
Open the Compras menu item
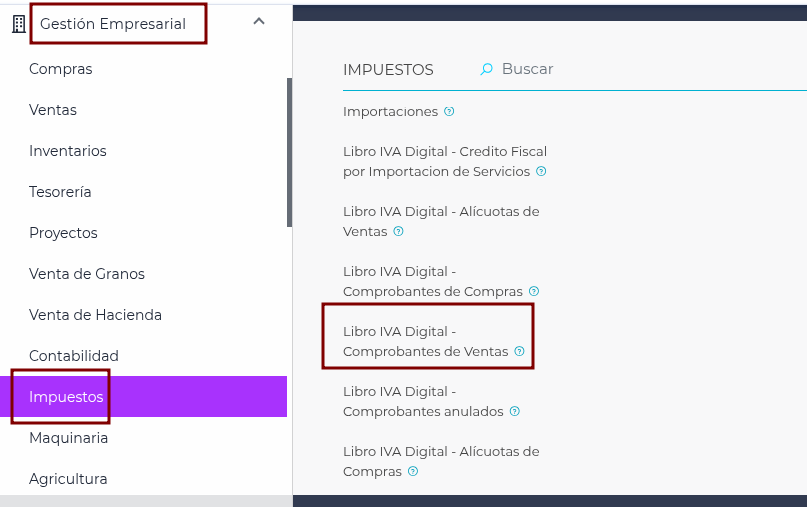pyautogui.click(x=61, y=69)
